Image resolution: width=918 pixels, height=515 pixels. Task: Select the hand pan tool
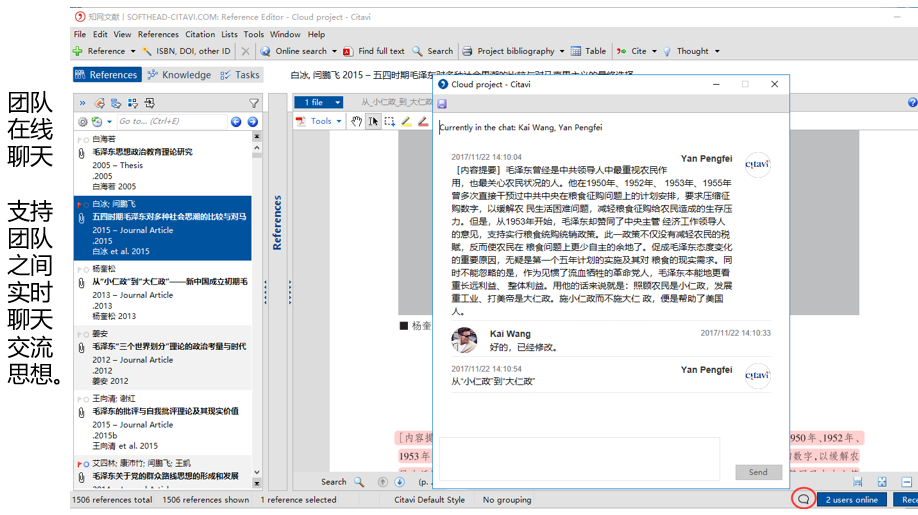tap(357, 121)
